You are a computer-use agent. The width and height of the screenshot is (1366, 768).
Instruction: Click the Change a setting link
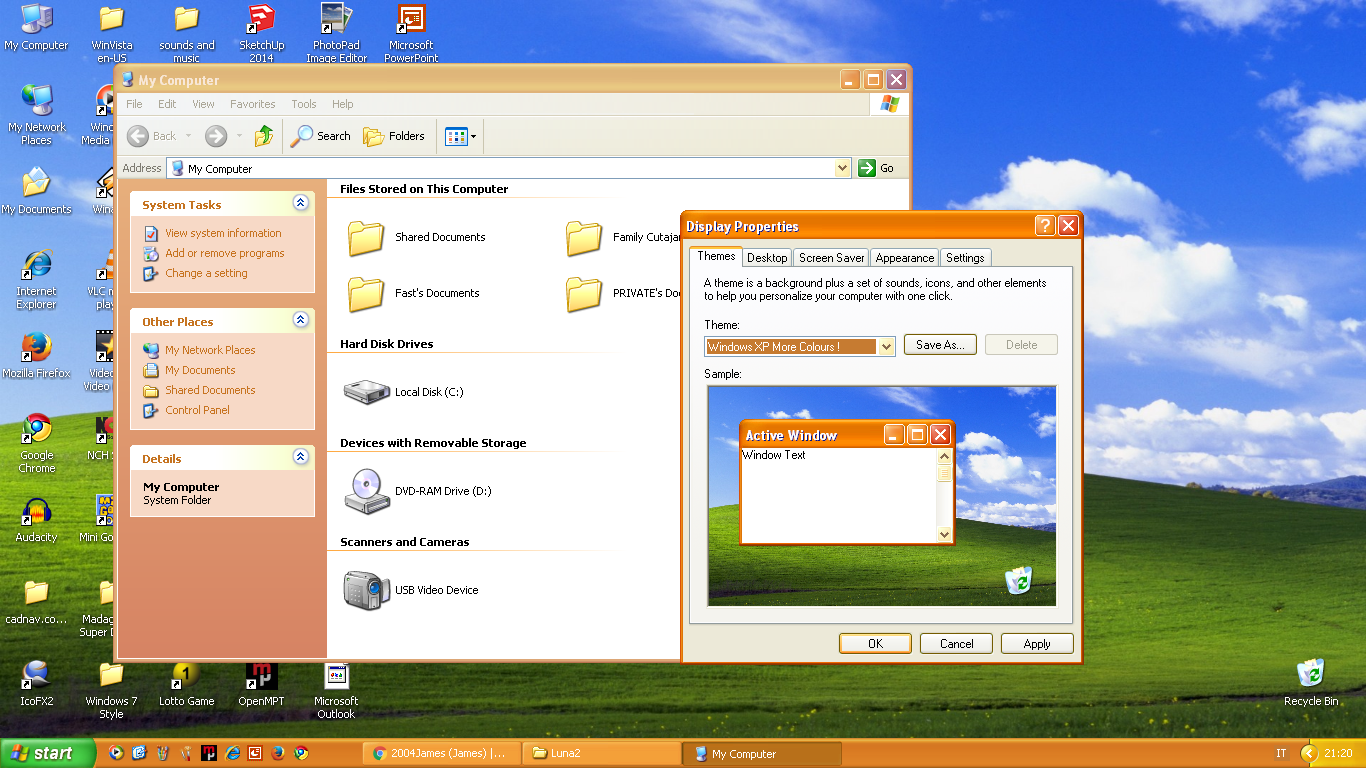click(206, 273)
